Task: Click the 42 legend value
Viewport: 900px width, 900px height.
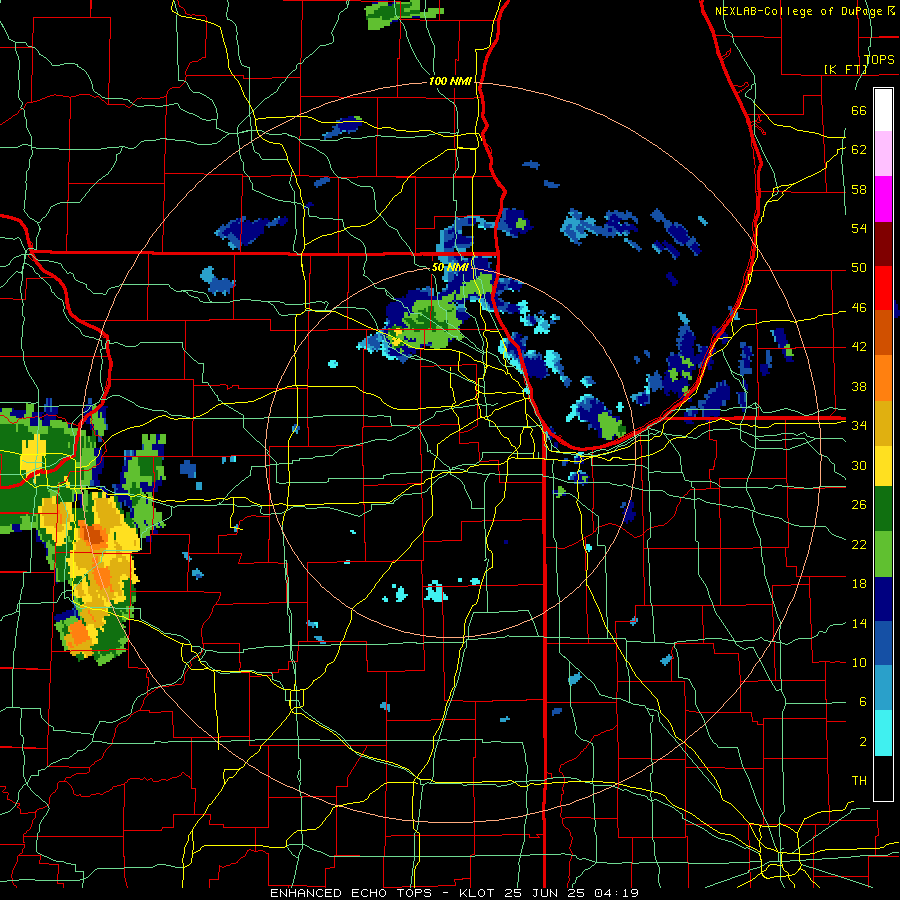Action: click(x=859, y=347)
